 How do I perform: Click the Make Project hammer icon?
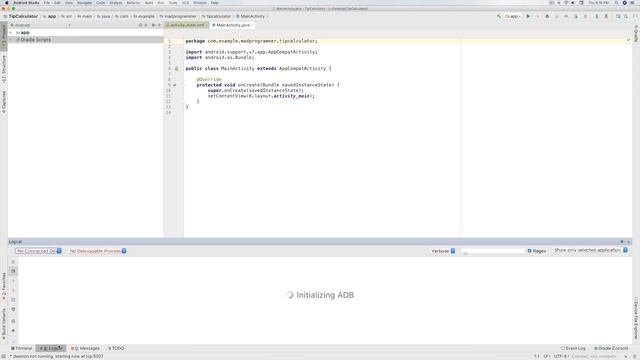(x=499, y=16)
